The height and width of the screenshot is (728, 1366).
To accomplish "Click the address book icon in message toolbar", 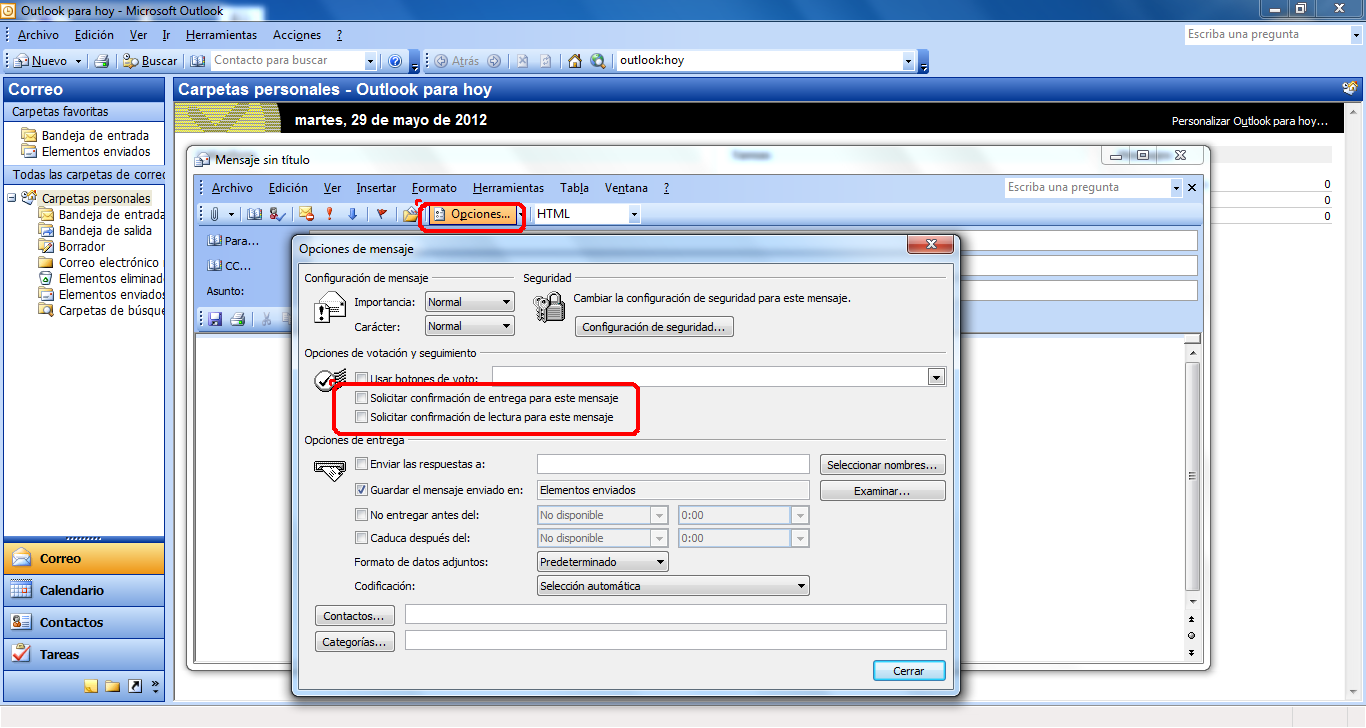I will [x=254, y=214].
